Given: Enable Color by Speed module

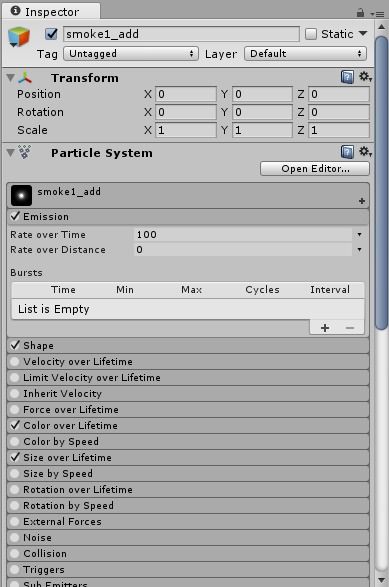Looking at the screenshot, I should tap(15, 441).
